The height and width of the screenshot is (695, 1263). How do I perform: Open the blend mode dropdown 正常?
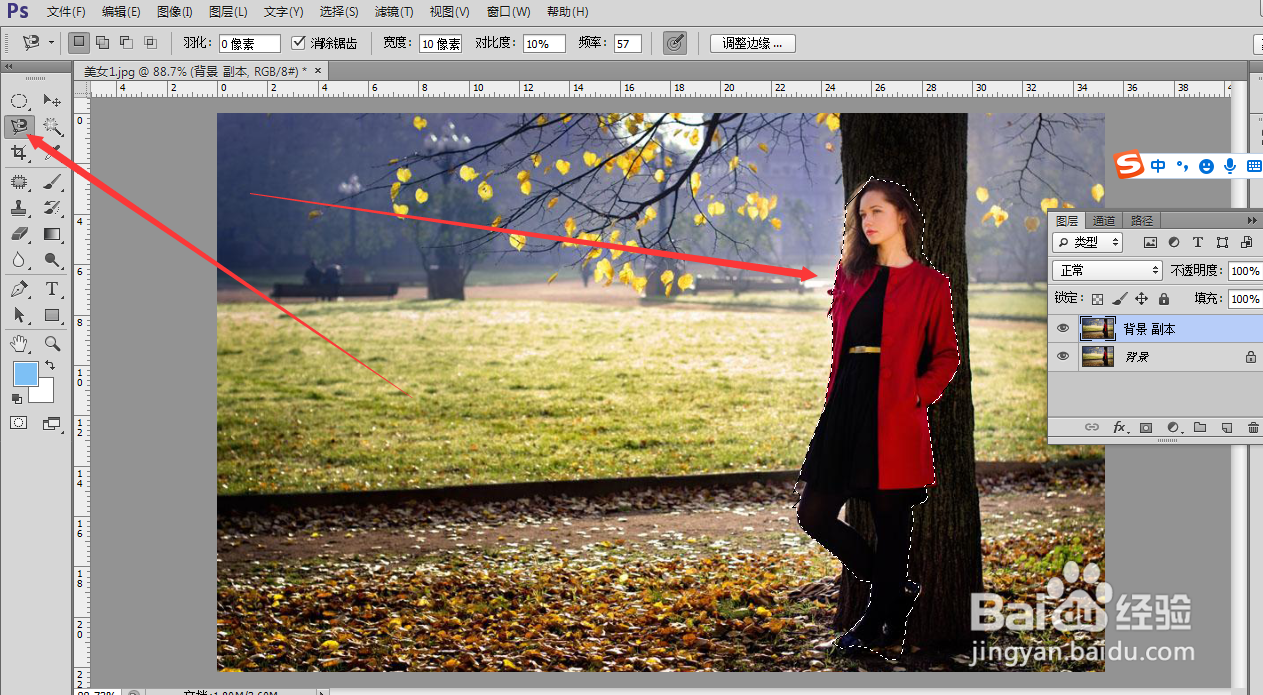[1109, 270]
